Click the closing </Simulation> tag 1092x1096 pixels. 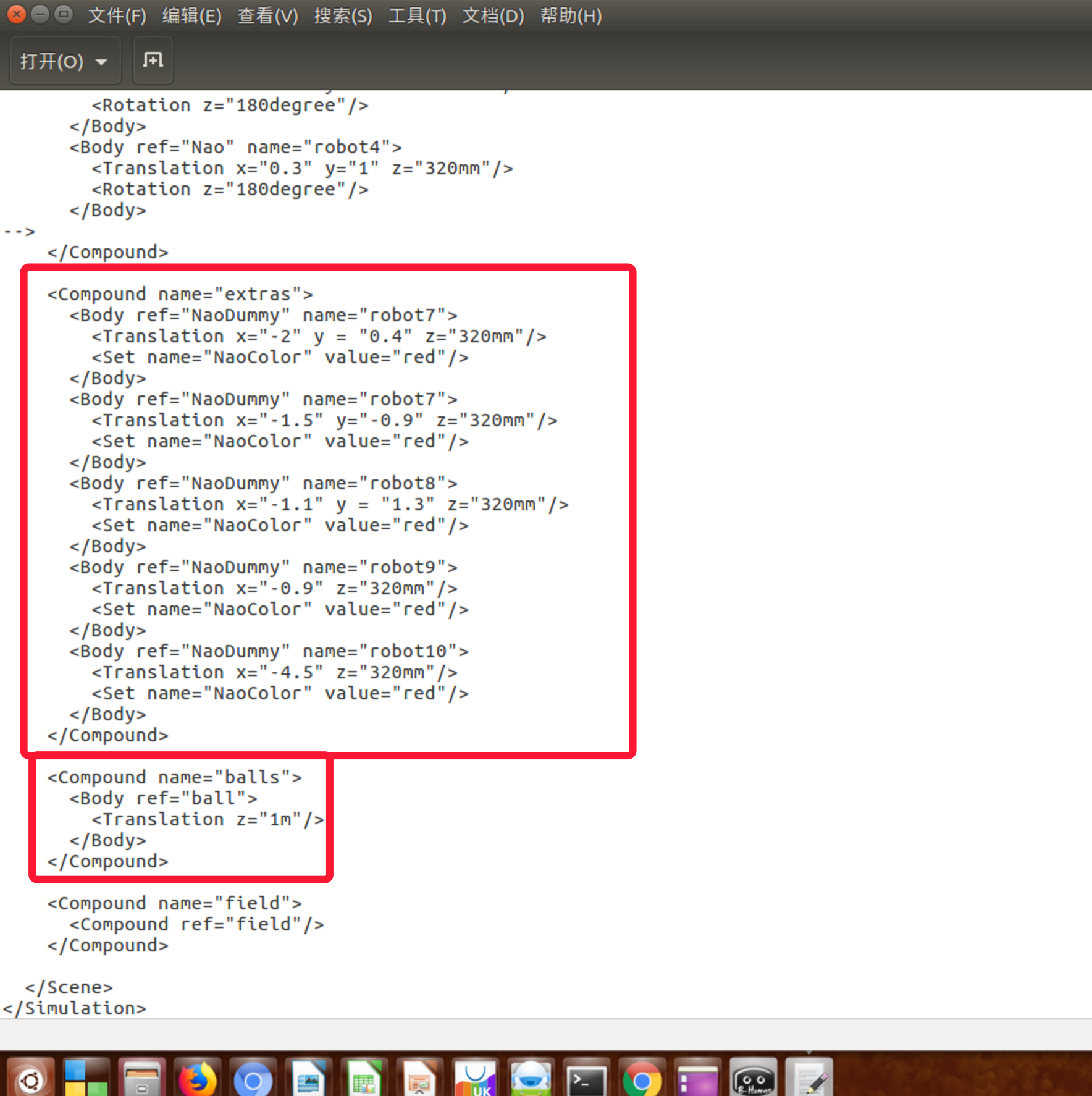point(75,1008)
